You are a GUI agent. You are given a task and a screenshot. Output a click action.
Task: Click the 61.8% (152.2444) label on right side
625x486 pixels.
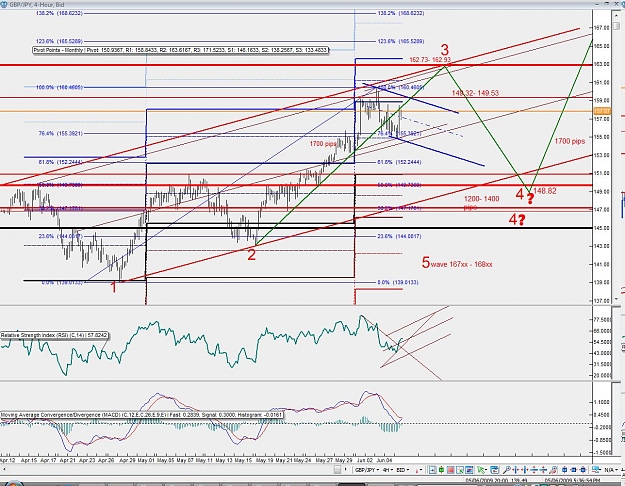coord(399,162)
